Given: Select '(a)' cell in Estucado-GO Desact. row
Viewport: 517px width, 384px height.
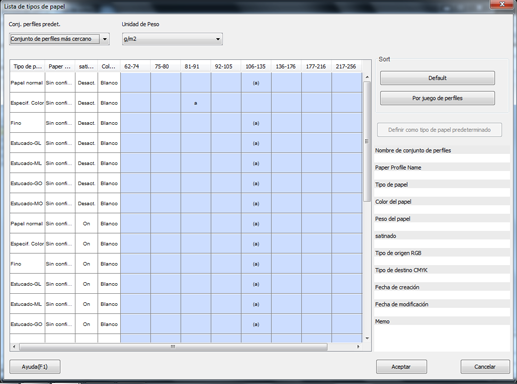Looking at the screenshot, I should click(x=256, y=184).
